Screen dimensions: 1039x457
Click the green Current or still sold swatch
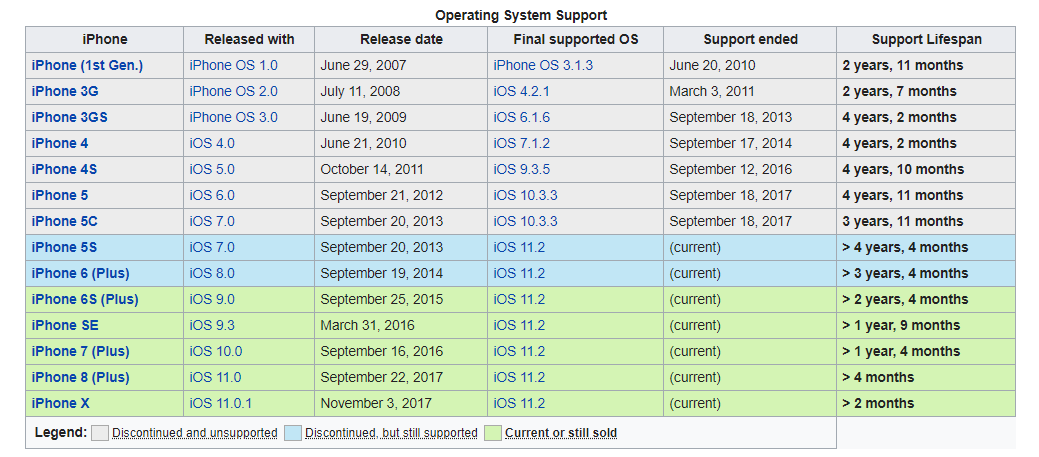pyautogui.click(x=493, y=433)
